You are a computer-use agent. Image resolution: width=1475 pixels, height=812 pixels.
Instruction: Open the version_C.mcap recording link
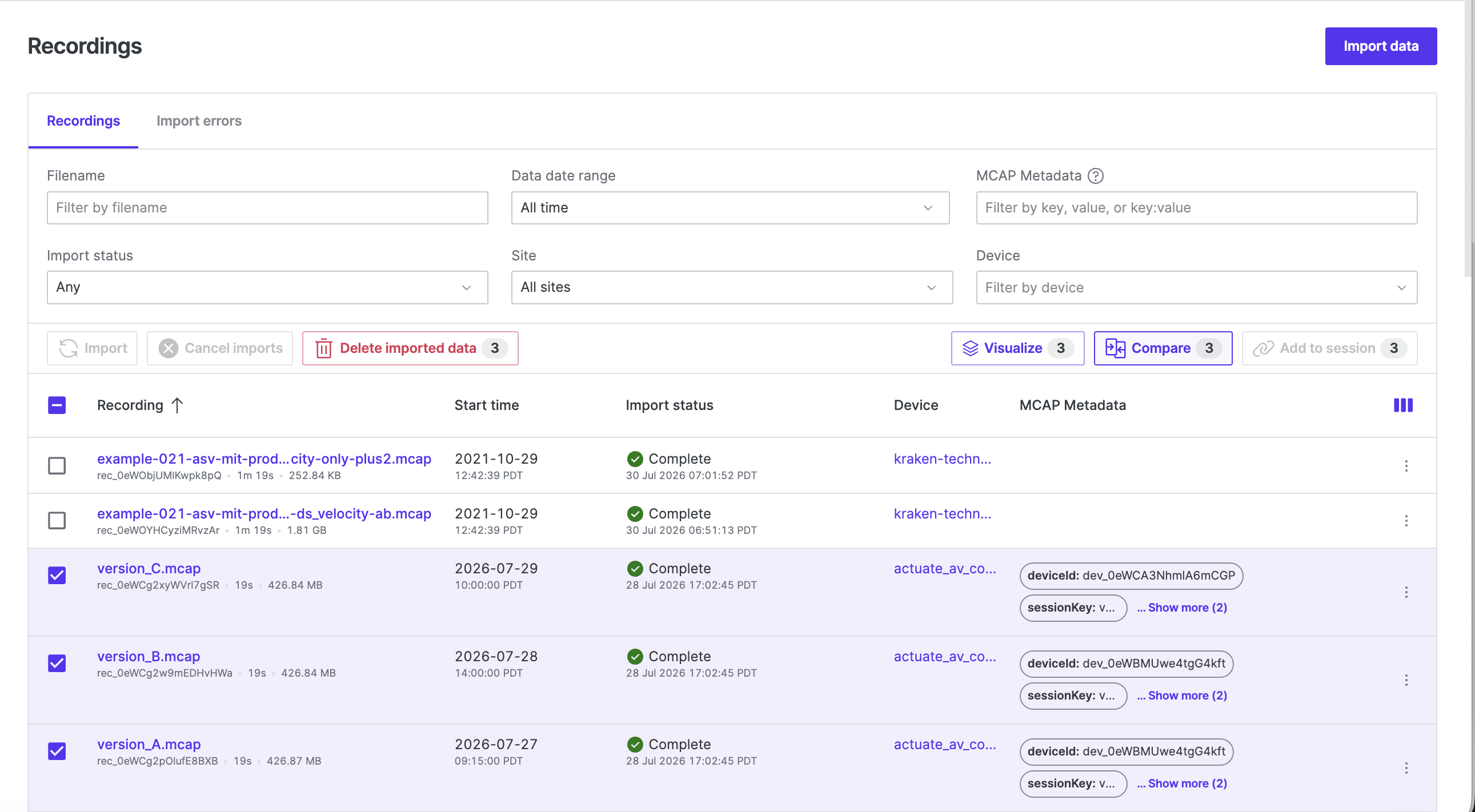tap(149, 569)
